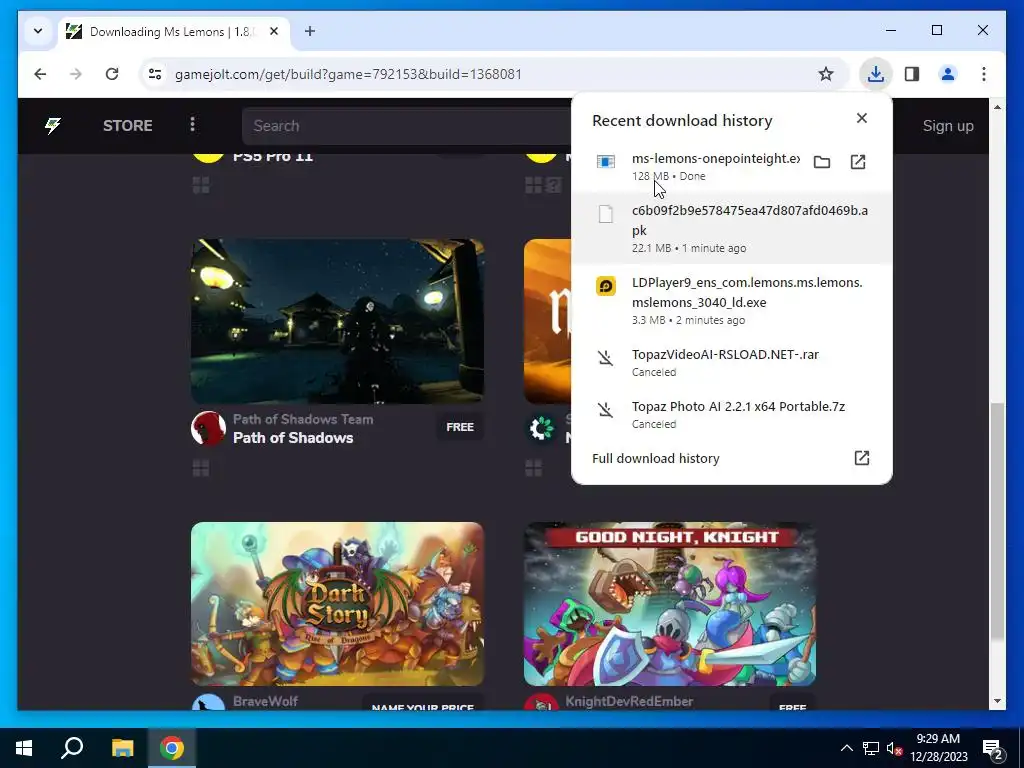Screen dimensions: 1024x768
Task: Click the LDPlayer9 file icon
Action: tap(605, 286)
